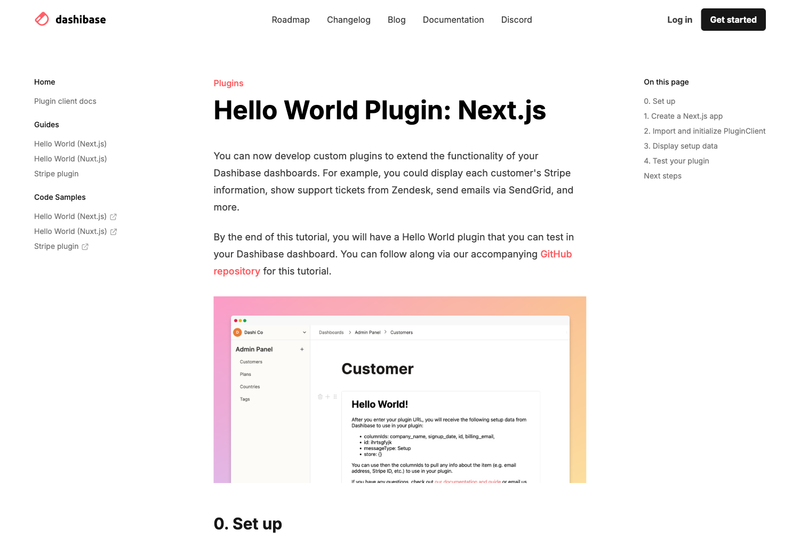Screen dimensions: 800x533
Task: Jump to 1. Create a Next.js app
Action: [x=683, y=116]
